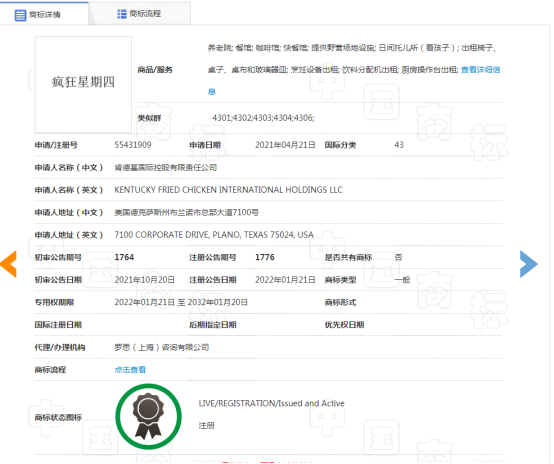Click the 商标形式 label
This screenshot has height=464, width=554.
point(340,302)
